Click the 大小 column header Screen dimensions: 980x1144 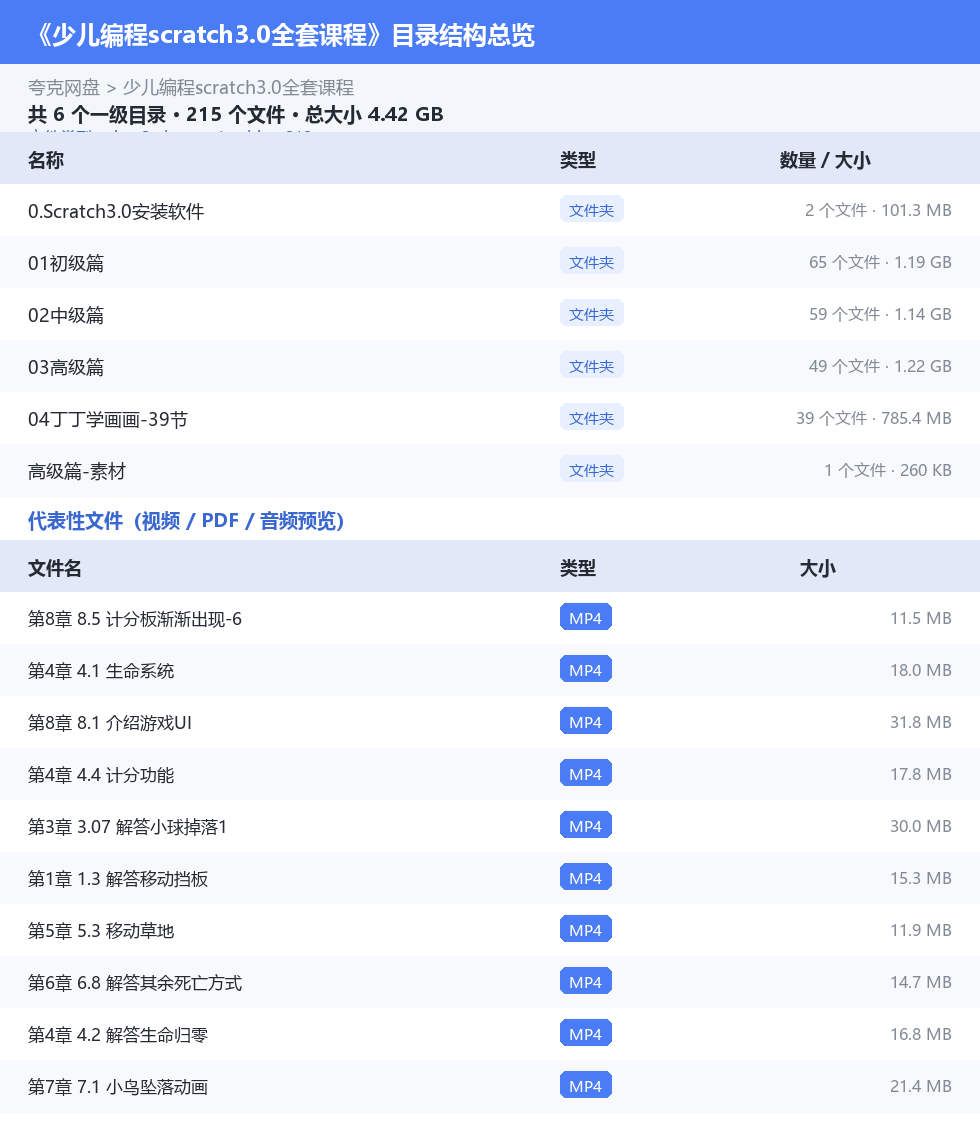point(817,568)
